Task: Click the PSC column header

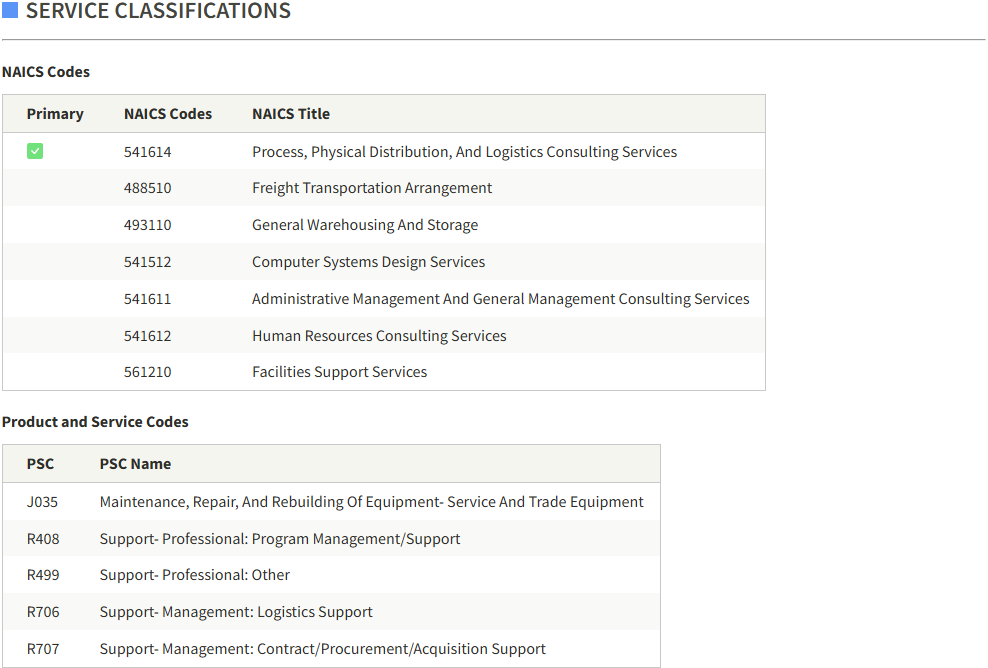Action: (40, 464)
